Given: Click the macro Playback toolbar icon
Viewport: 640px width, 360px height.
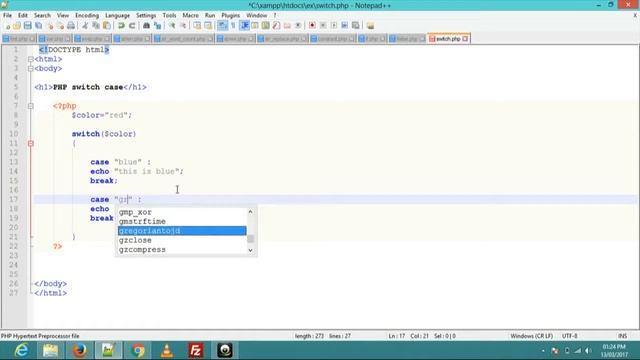Looking at the screenshot, I should (333, 26).
